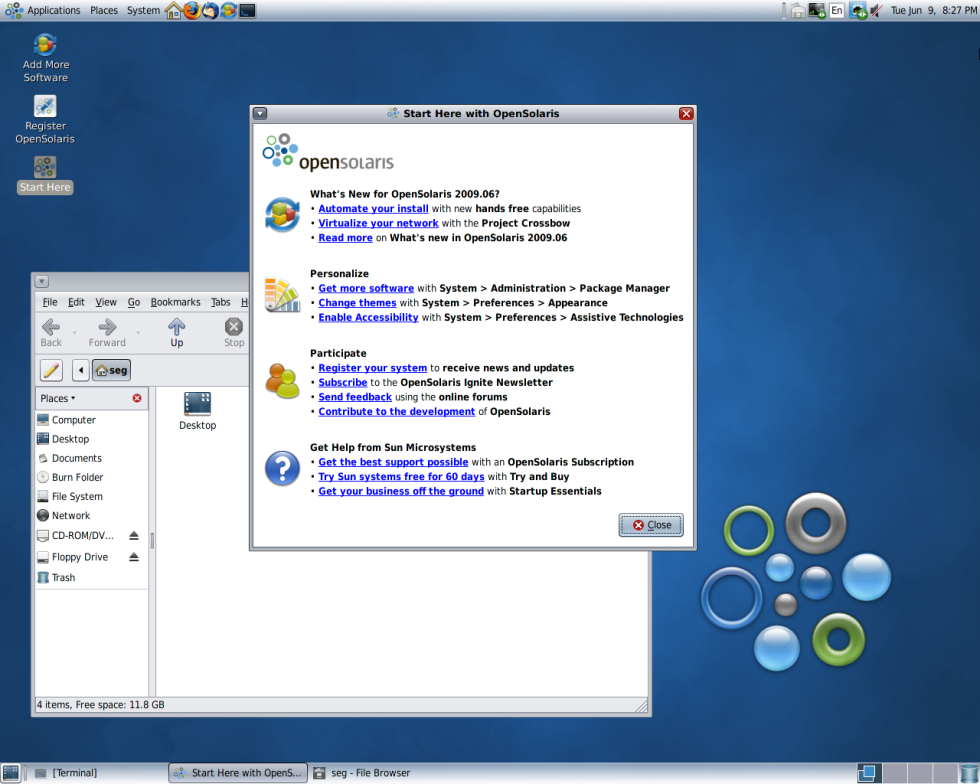
Task: Follow the Change themes link
Action: click(x=357, y=302)
